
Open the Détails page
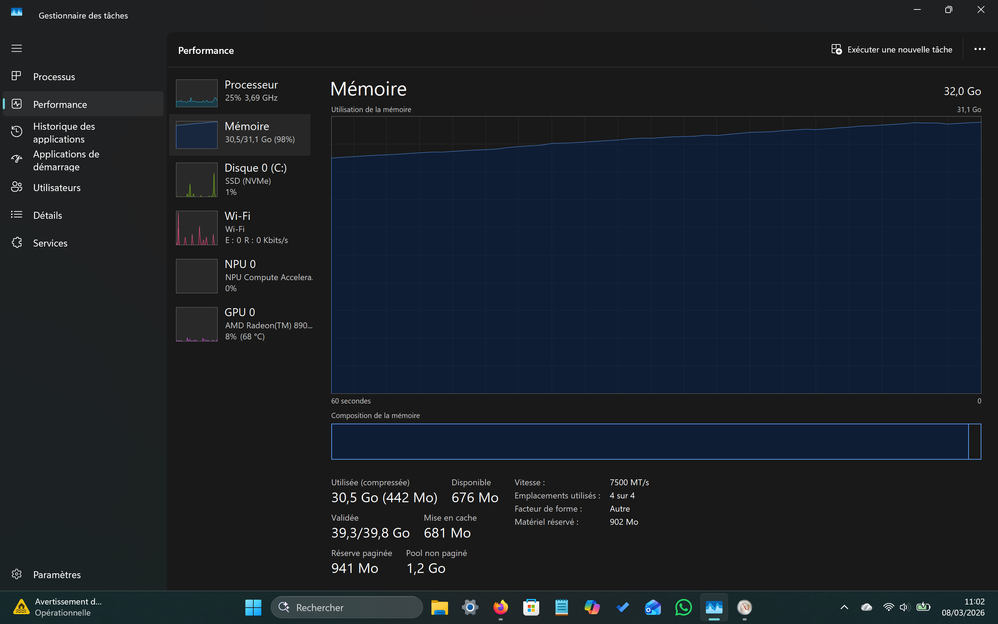click(x=47, y=215)
